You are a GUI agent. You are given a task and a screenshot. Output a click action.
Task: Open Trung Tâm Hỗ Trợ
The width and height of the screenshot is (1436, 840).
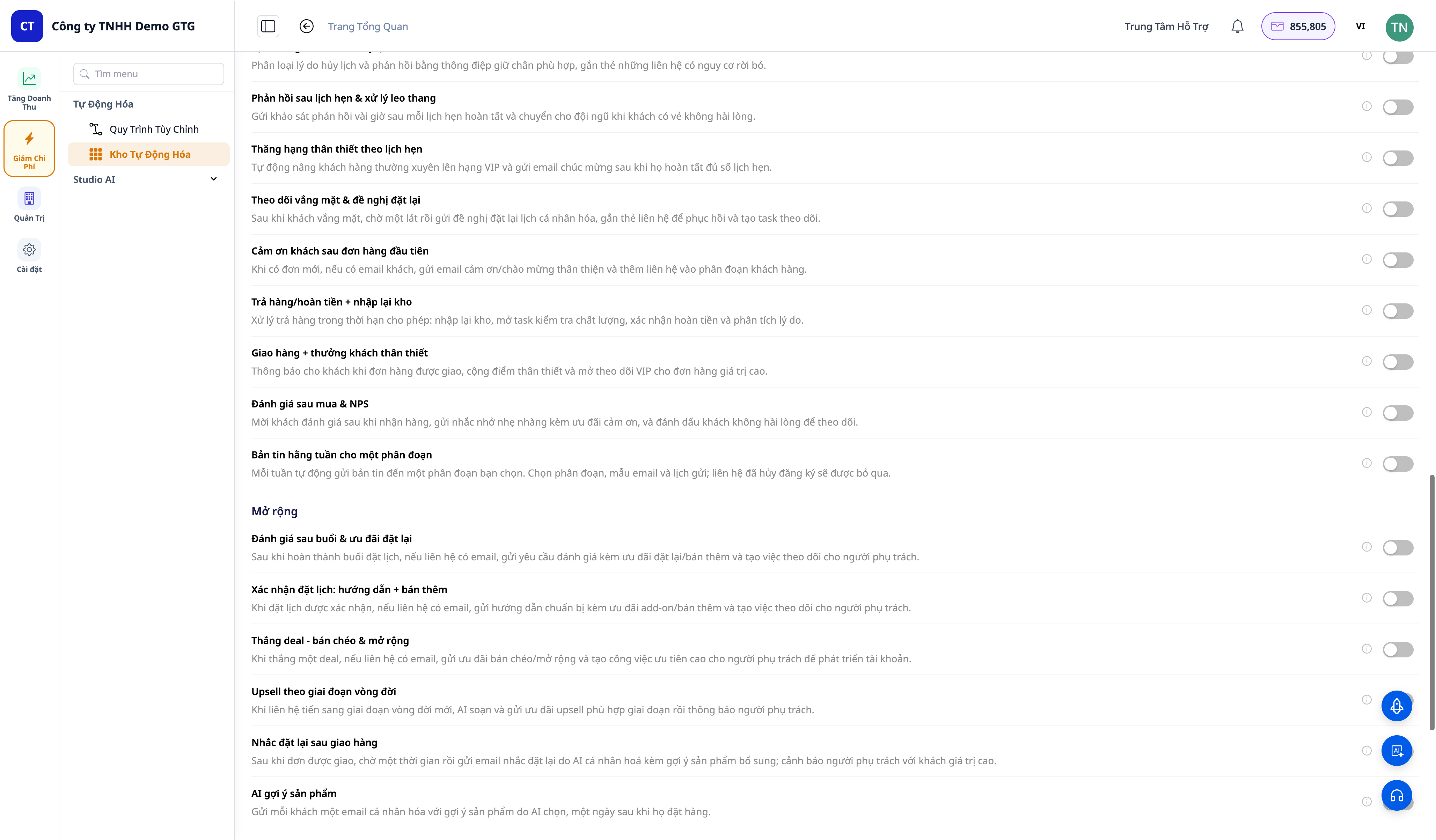tap(1166, 27)
